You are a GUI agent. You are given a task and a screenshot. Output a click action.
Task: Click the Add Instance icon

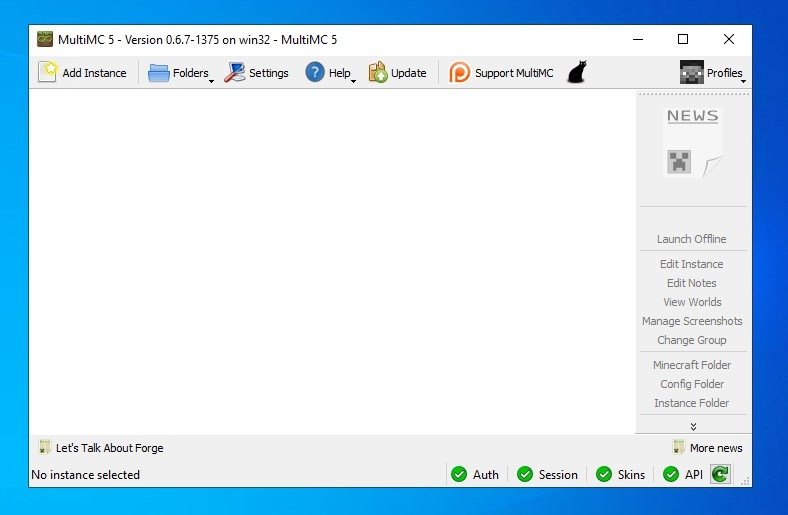[x=48, y=72]
